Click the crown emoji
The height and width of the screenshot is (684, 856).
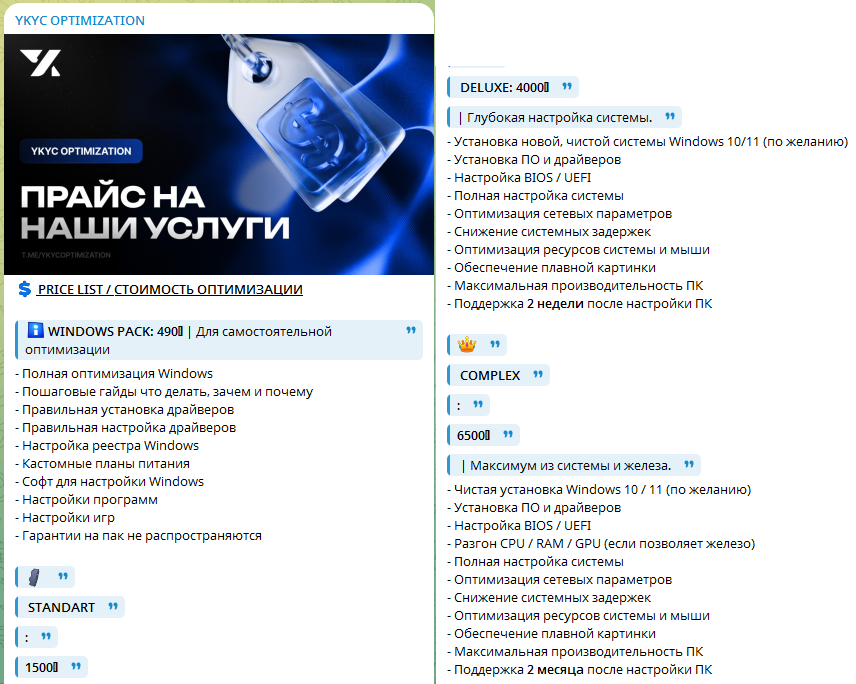[466, 345]
